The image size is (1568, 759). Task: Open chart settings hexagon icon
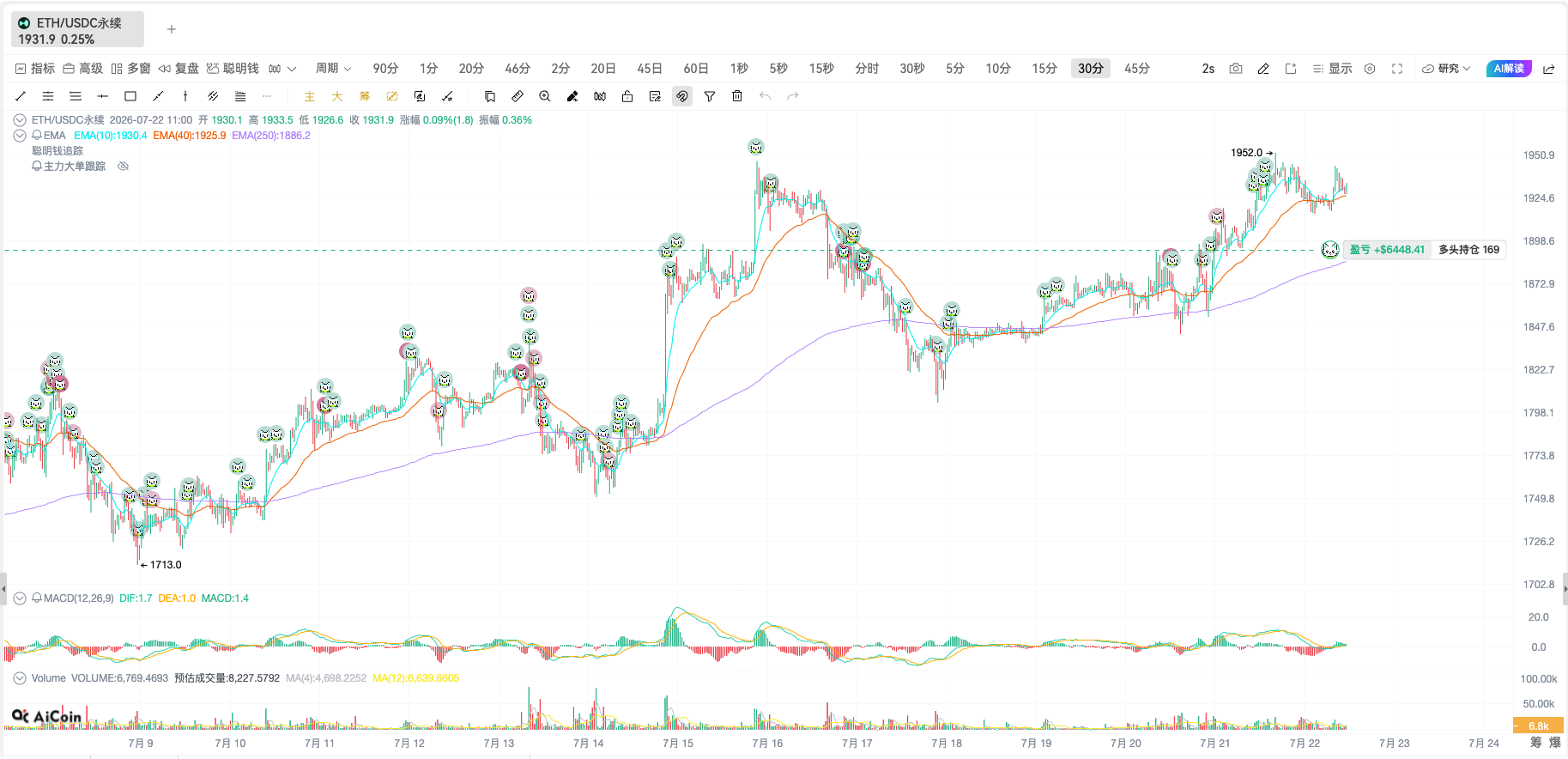point(1370,69)
